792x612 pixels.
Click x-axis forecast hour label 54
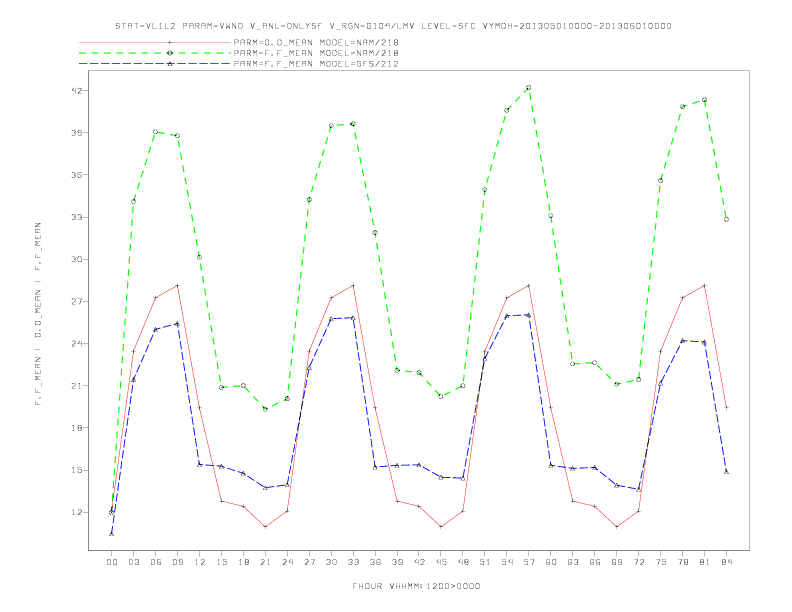coord(507,562)
